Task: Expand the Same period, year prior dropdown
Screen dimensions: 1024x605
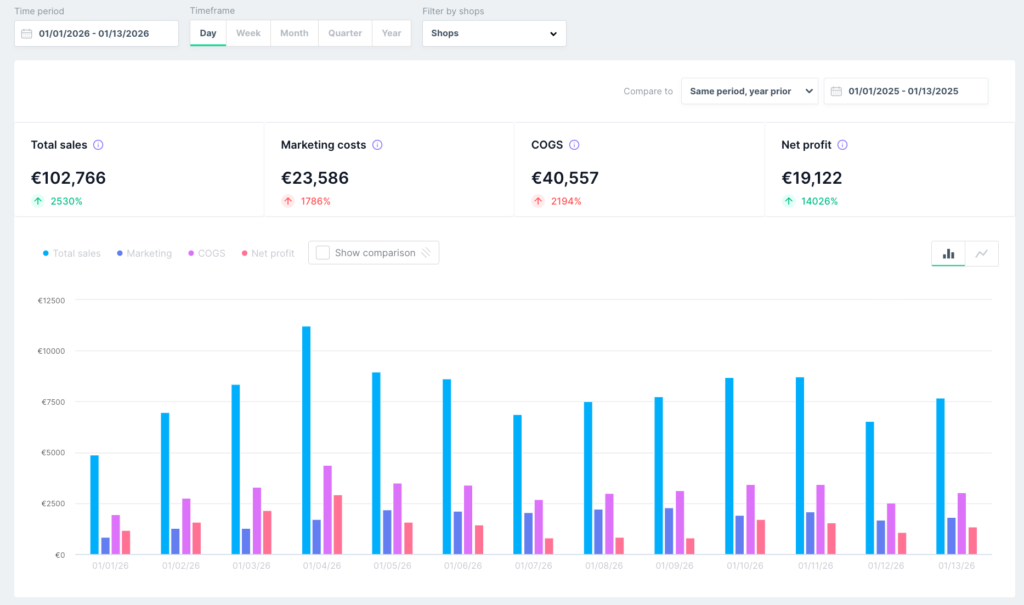Action: pos(750,91)
